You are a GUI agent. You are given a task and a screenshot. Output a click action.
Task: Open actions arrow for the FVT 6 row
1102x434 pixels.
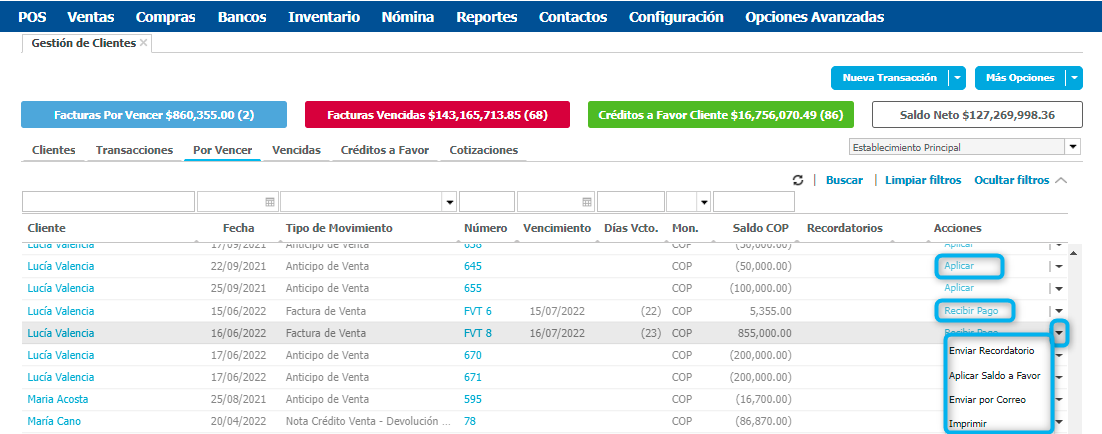(1058, 311)
